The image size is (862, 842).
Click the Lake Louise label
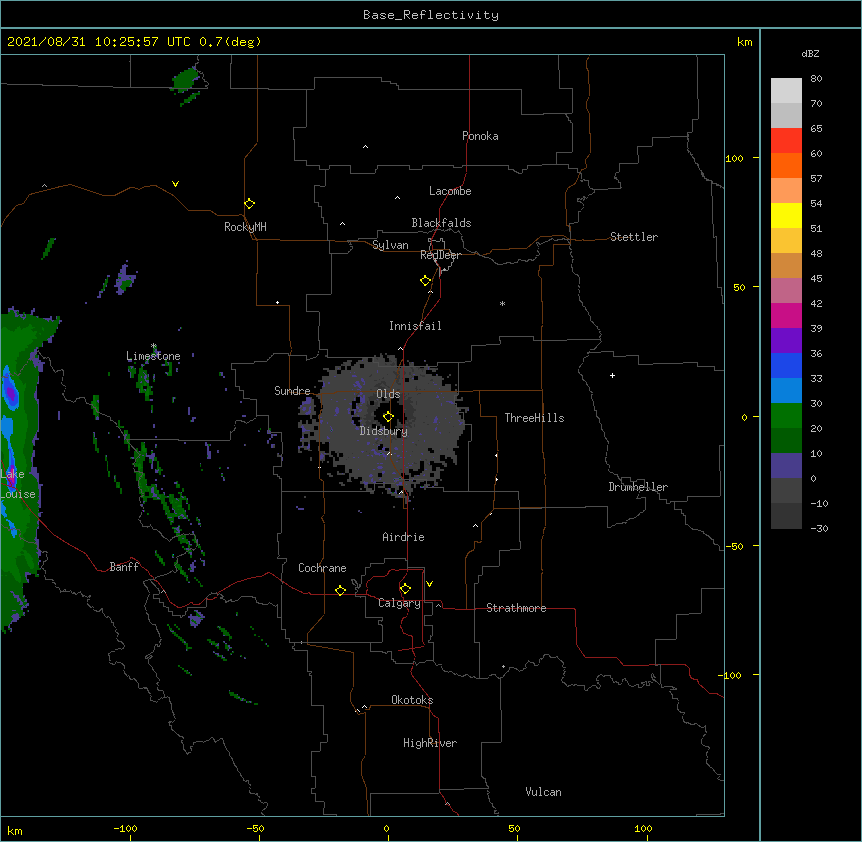point(18,484)
